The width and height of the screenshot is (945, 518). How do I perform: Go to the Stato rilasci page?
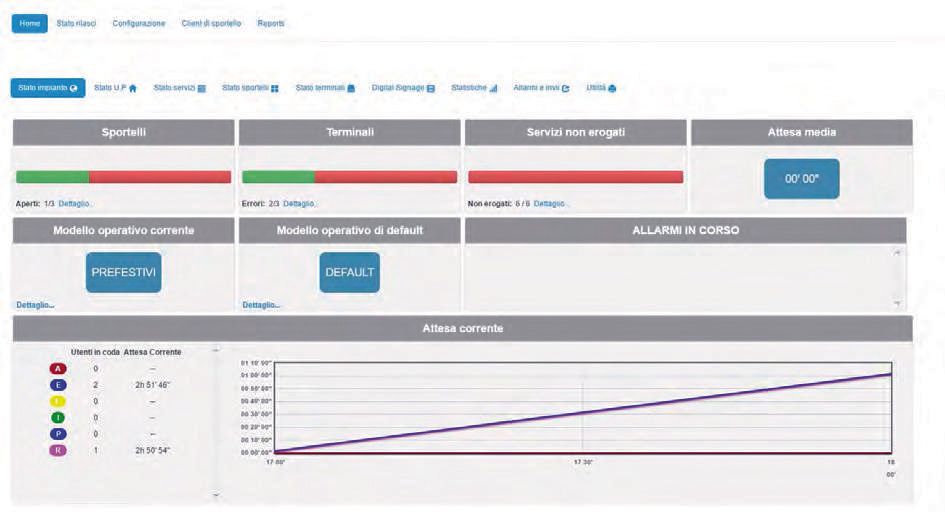[76, 24]
